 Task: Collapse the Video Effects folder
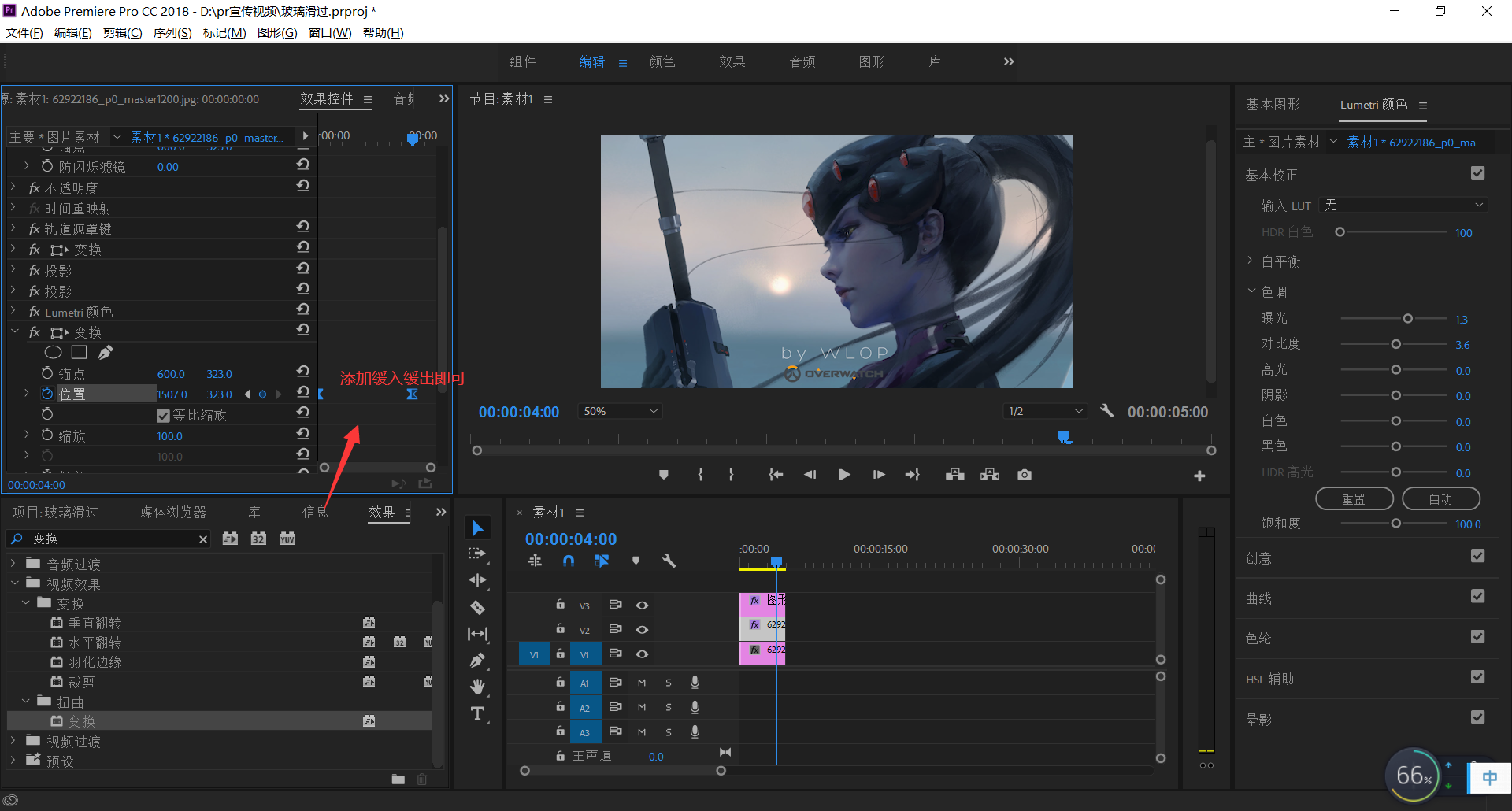(x=14, y=583)
